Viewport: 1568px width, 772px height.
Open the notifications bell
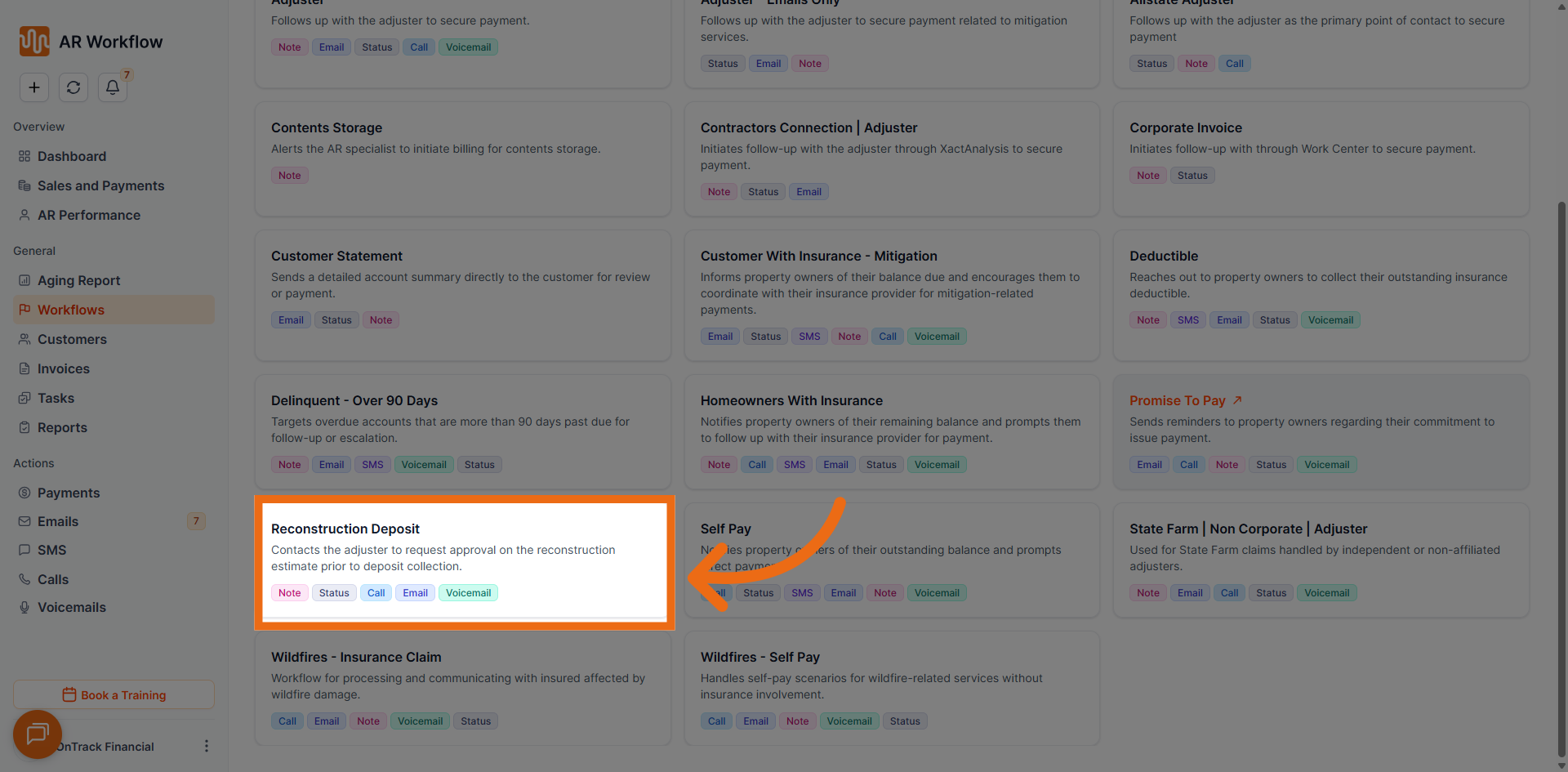click(x=113, y=87)
